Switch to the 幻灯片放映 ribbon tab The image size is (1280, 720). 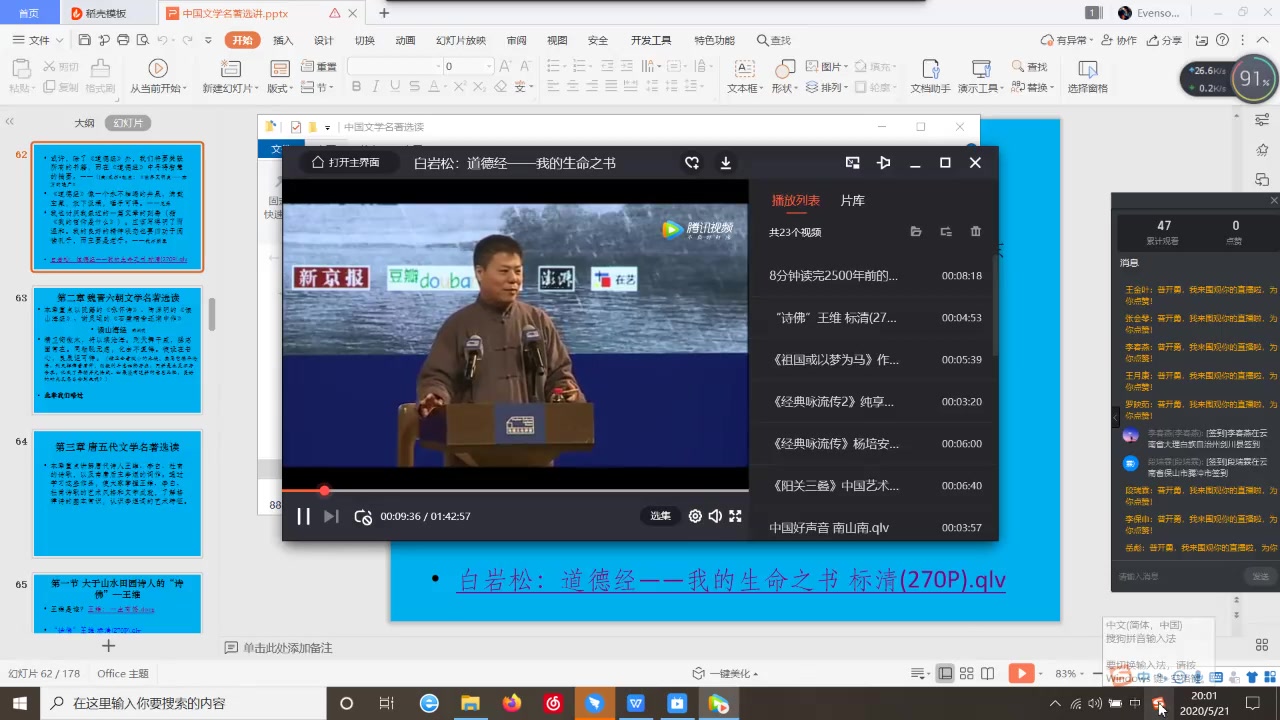(461, 40)
